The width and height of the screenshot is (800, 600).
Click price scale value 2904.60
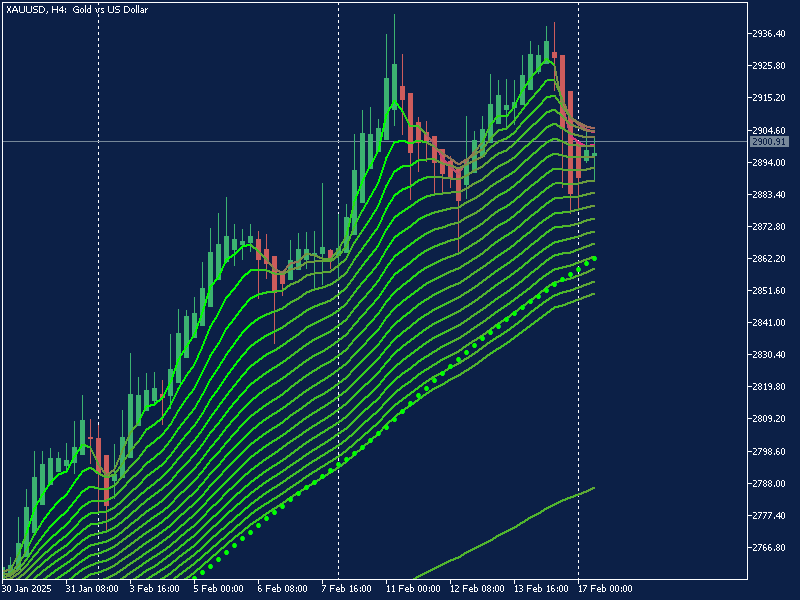click(x=769, y=131)
